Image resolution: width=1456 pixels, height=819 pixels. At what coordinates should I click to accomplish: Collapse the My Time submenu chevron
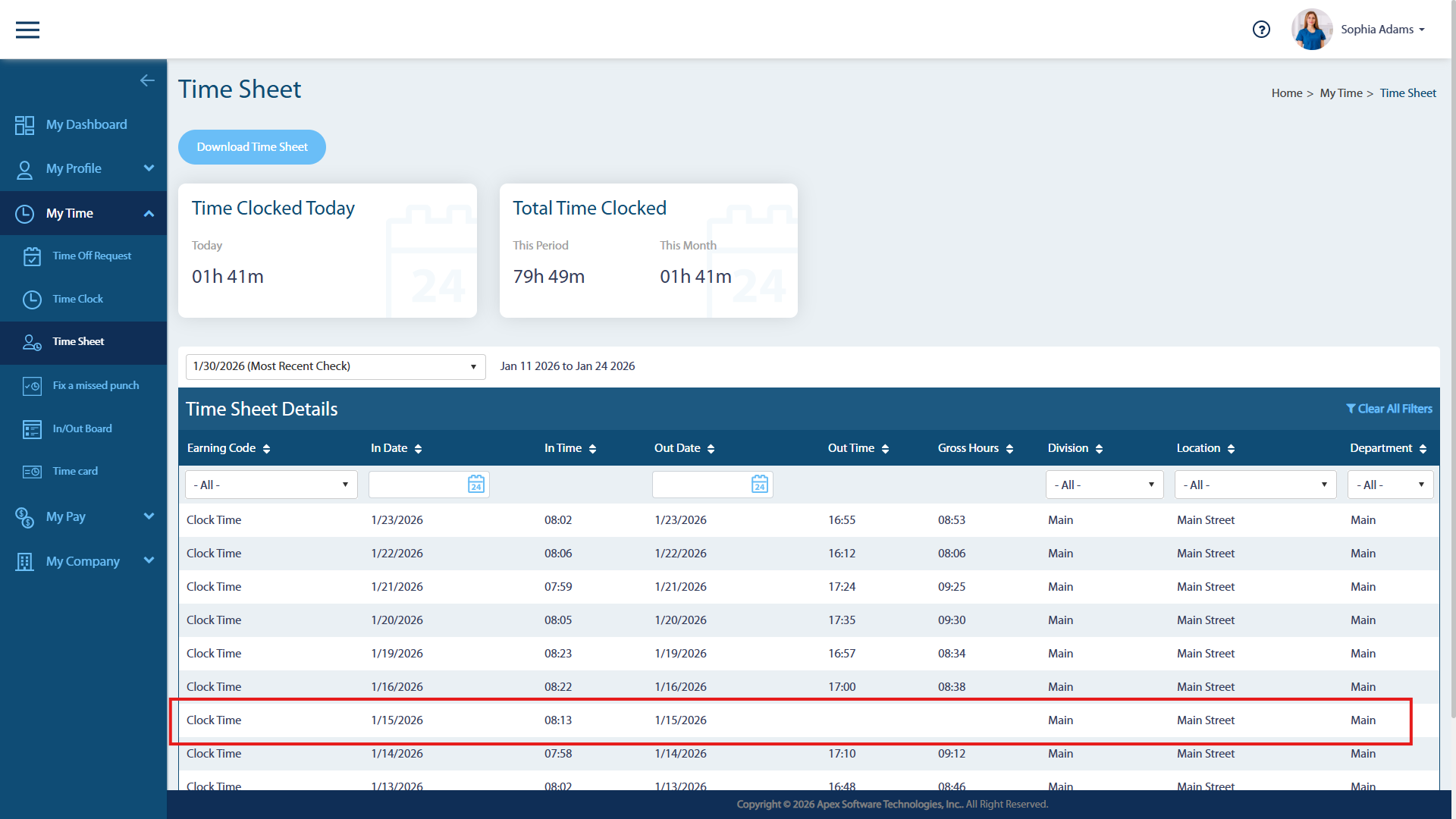point(149,214)
